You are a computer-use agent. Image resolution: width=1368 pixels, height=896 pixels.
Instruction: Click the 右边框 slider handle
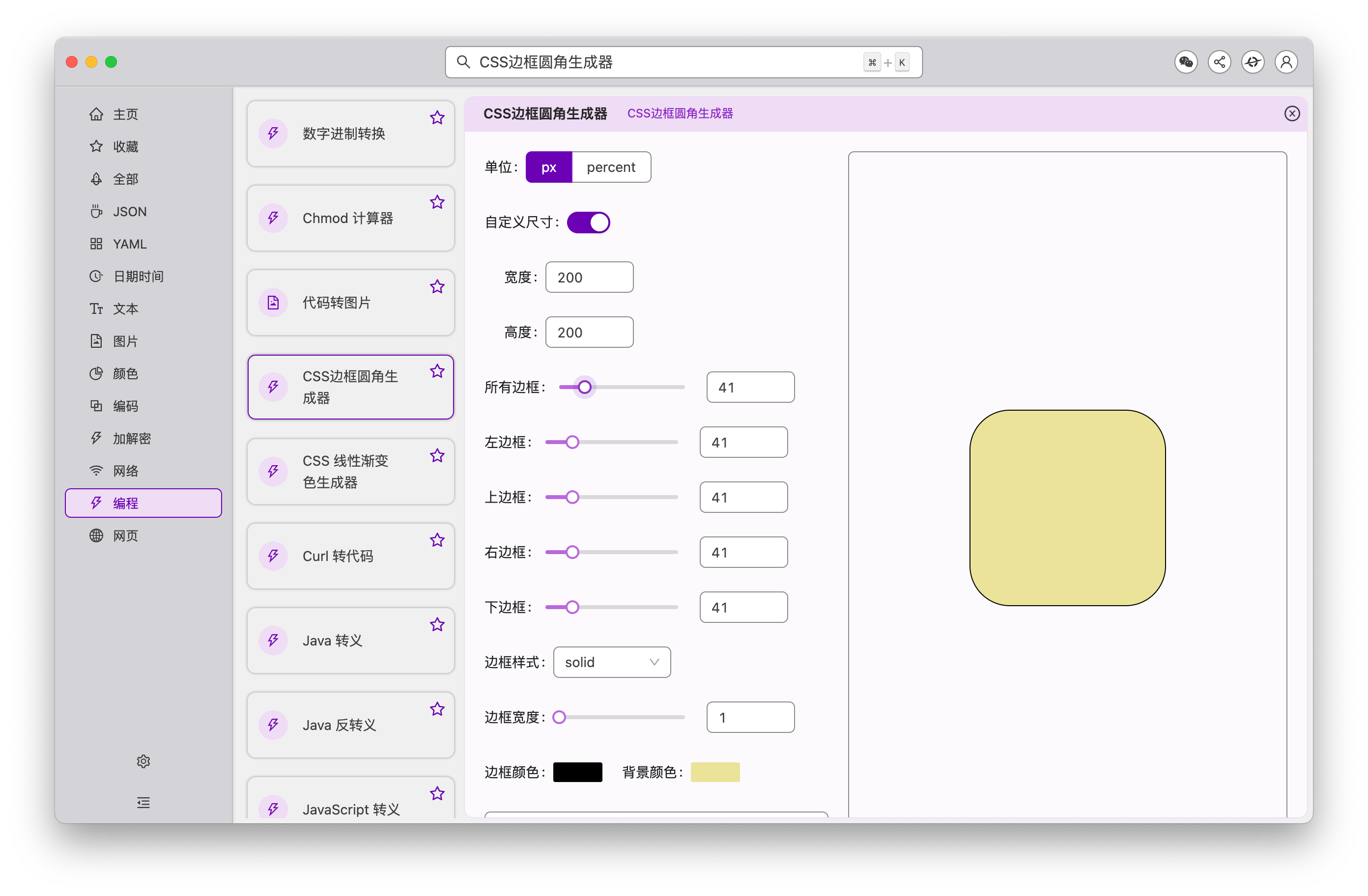click(572, 552)
